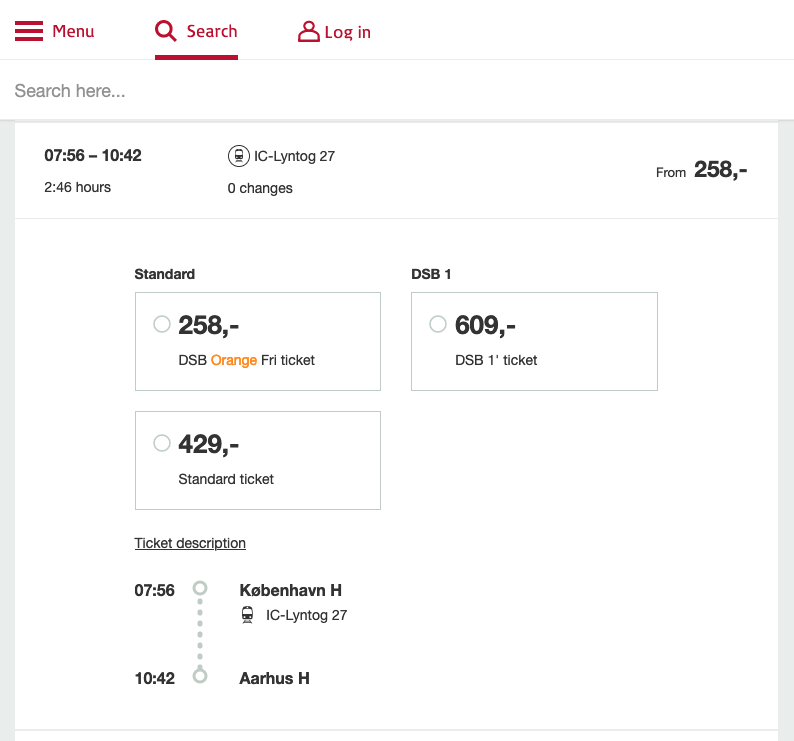
Task: Click the København H station name
Action: click(290, 590)
